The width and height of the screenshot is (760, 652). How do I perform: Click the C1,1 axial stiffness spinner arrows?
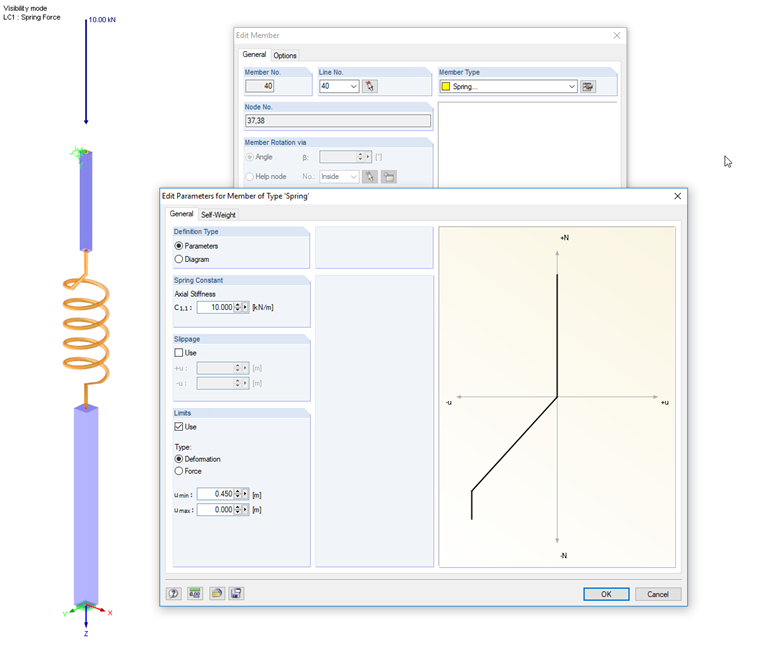238,307
